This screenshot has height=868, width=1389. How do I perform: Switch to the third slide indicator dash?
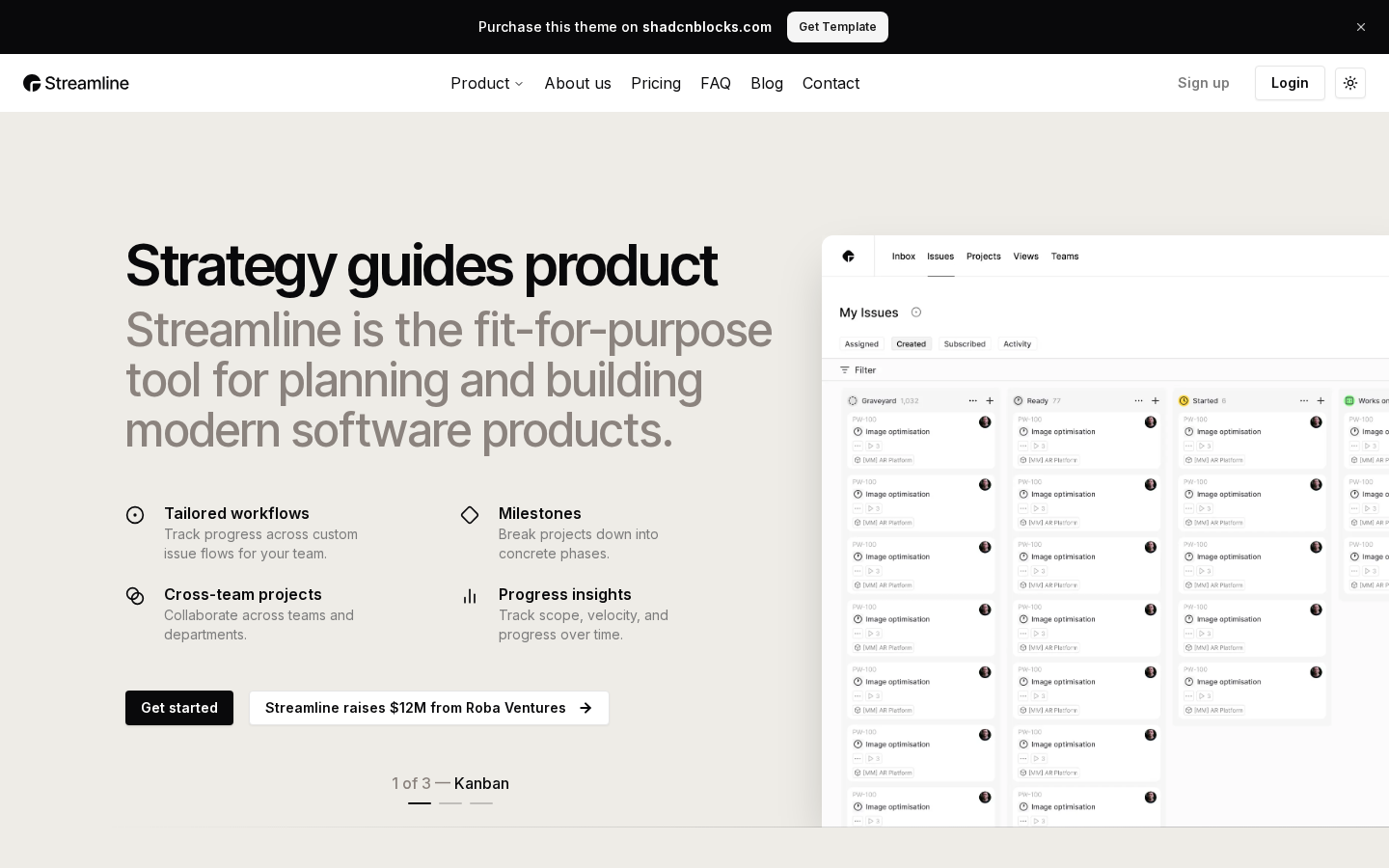pyautogui.click(x=481, y=802)
